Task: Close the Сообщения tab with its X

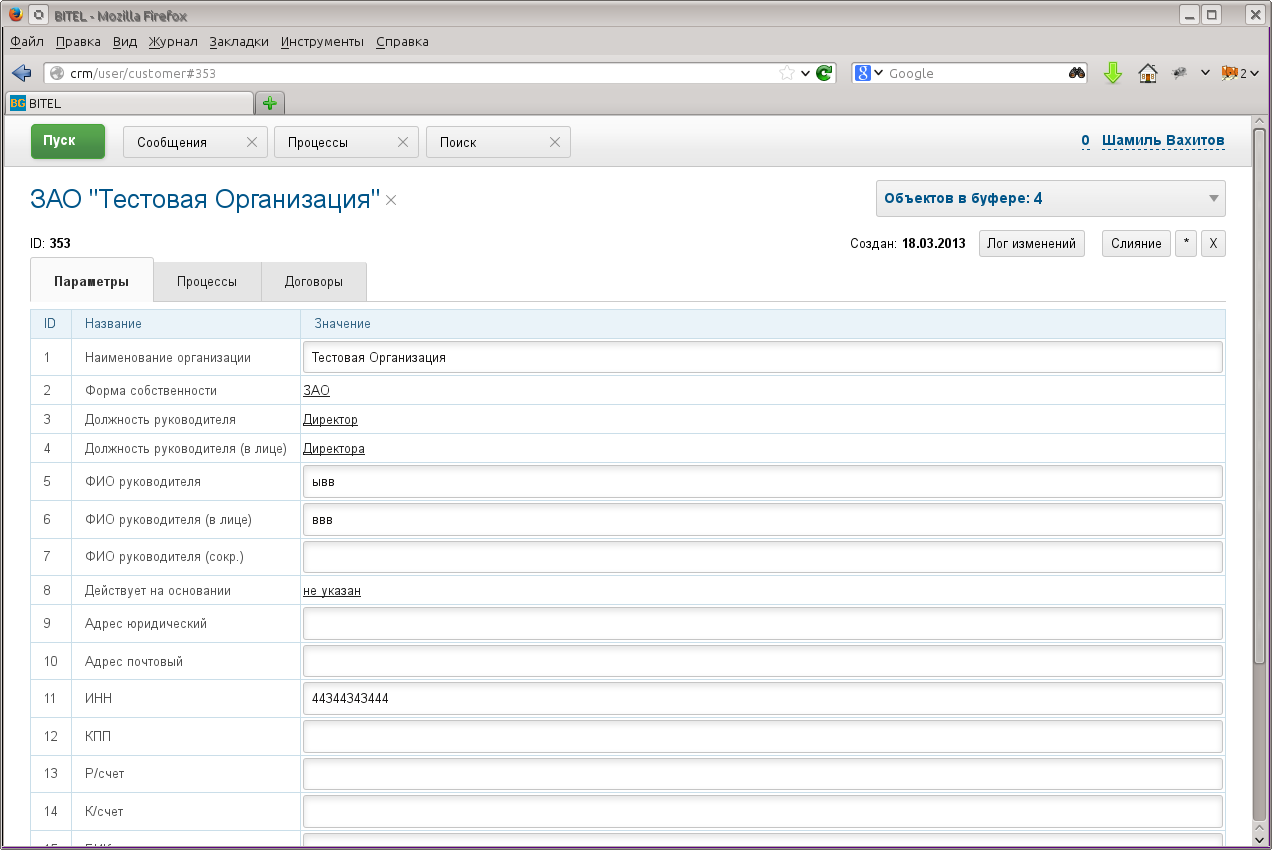Action: click(x=252, y=142)
